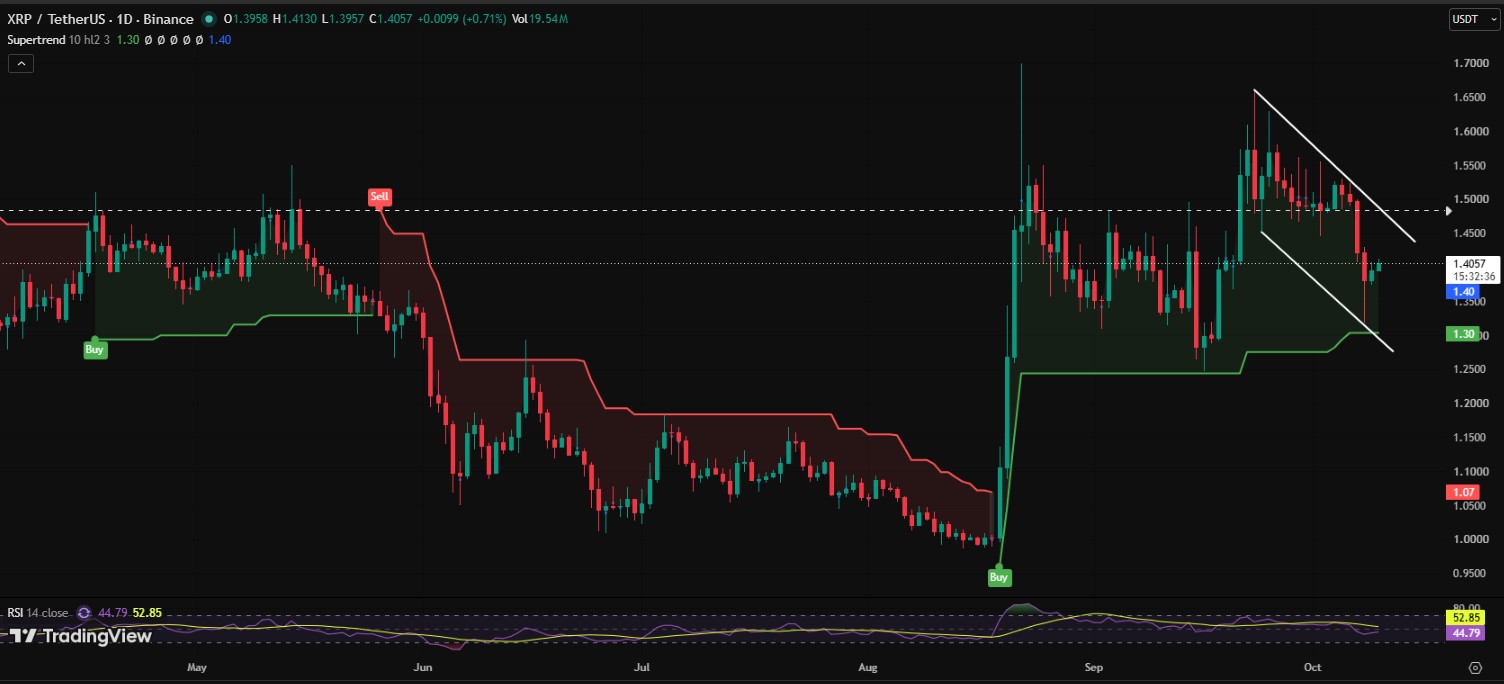Viewport: 1504px width, 684px height.
Task: Click the yellow 52.85 RSI value label
Action: 1464,619
